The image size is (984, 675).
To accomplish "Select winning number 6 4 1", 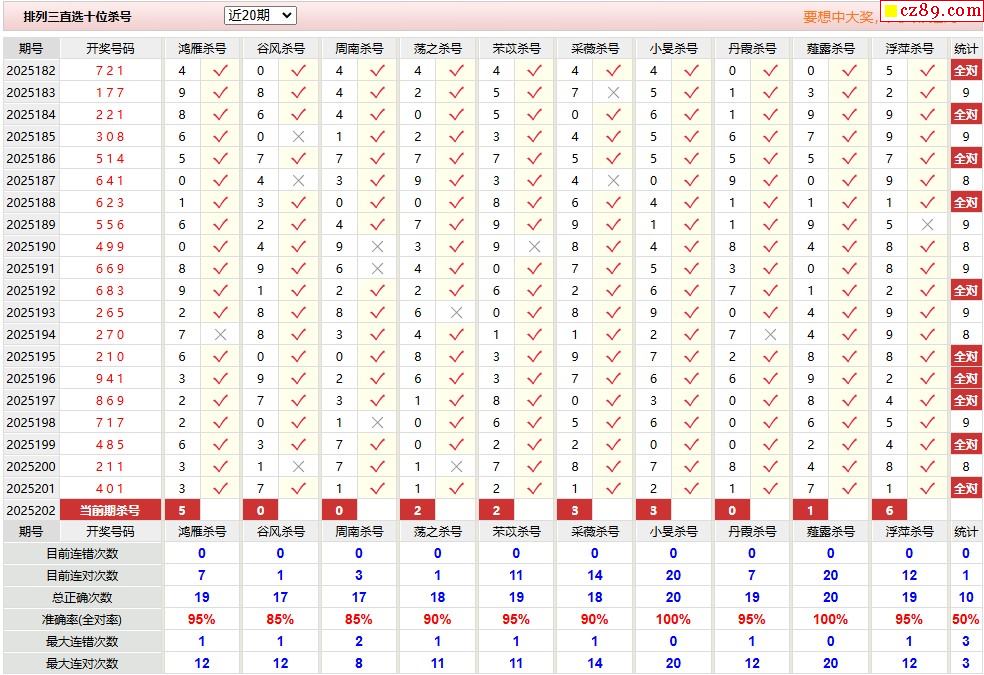I will pos(110,181).
